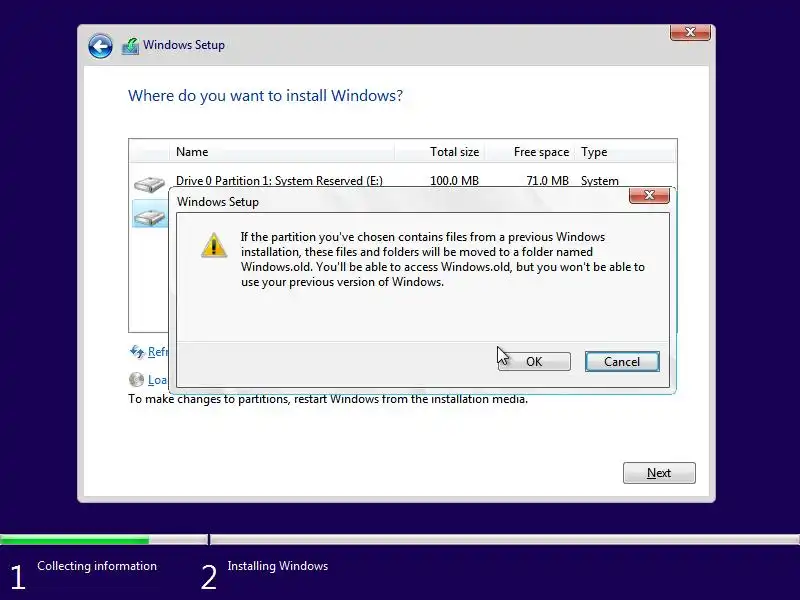Image resolution: width=800 pixels, height=600 pixels.
Task: Select row 'Drive 0 Partition 1: System Reserved (E:)'
Action: click(403, 180)
